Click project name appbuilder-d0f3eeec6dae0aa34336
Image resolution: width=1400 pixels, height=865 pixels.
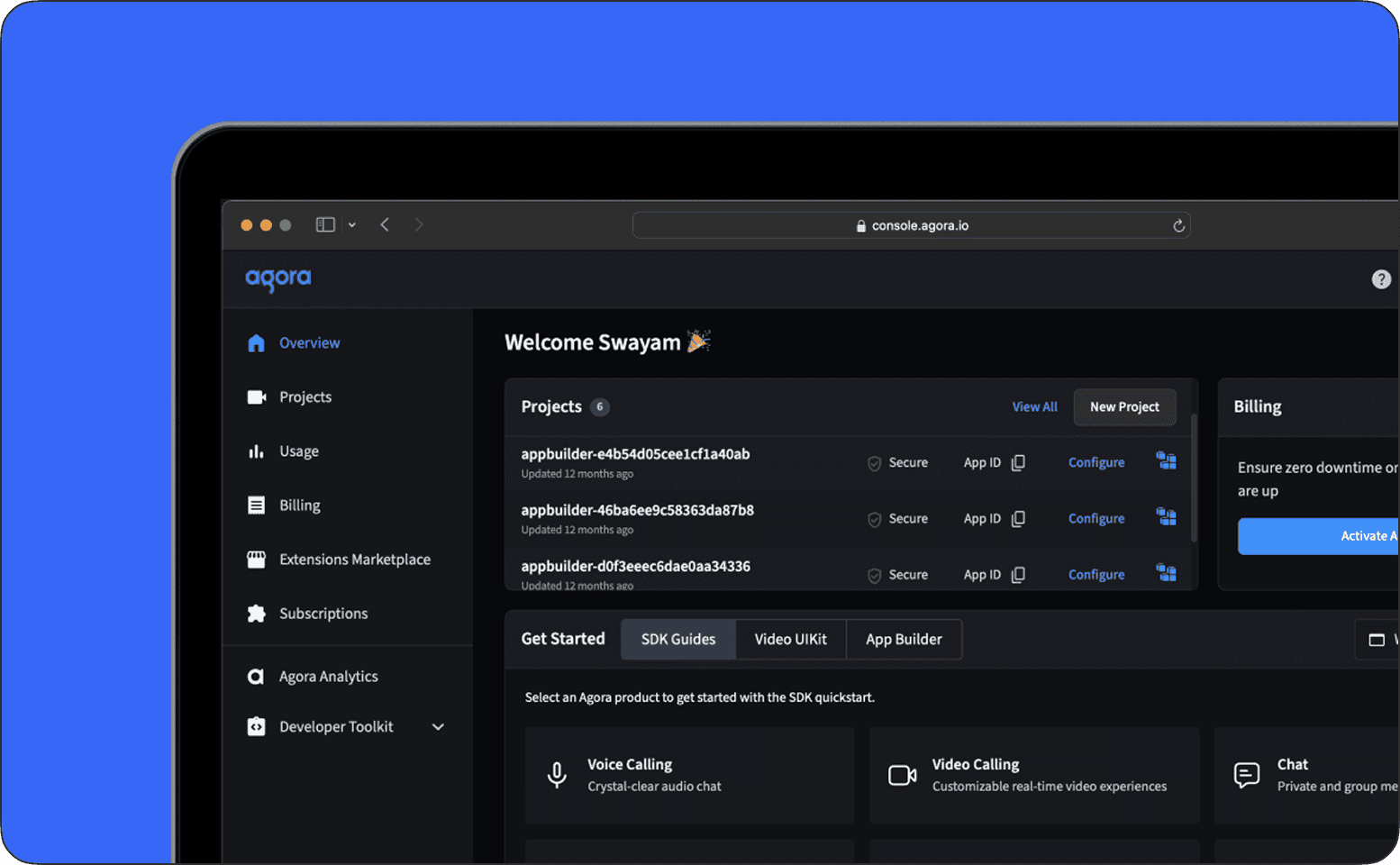636,566
